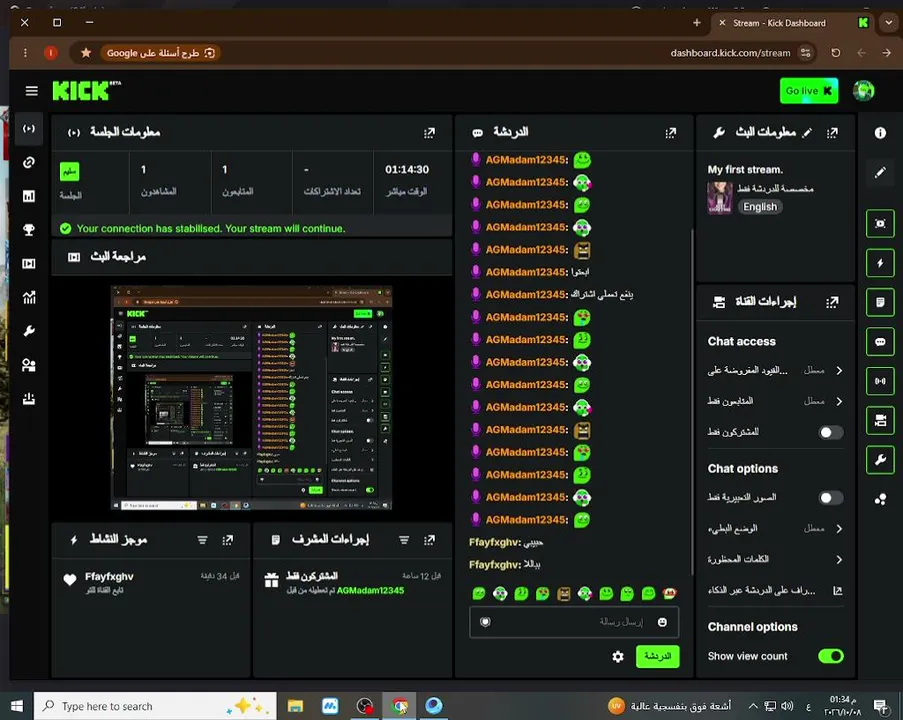
Task: Open the wrench settings icon in left sidebar
Action: click(x=29, y=331)
